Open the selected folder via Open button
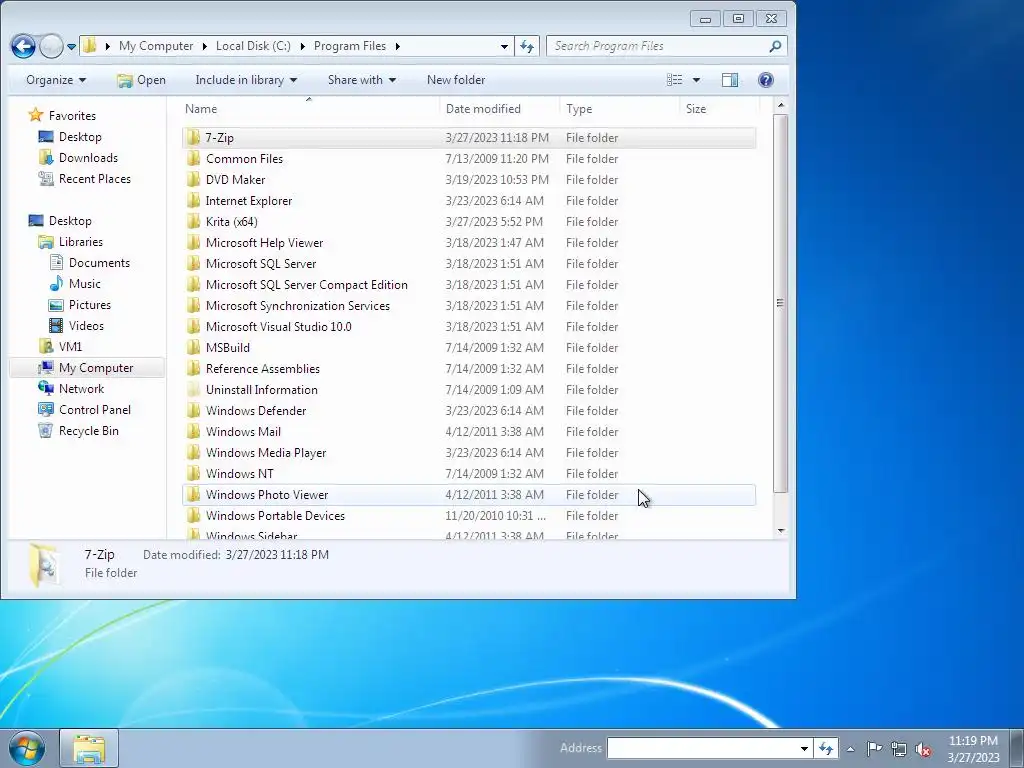Image resolution: width=1024 pixels, height=768 pixels. (x=141, y=80)
